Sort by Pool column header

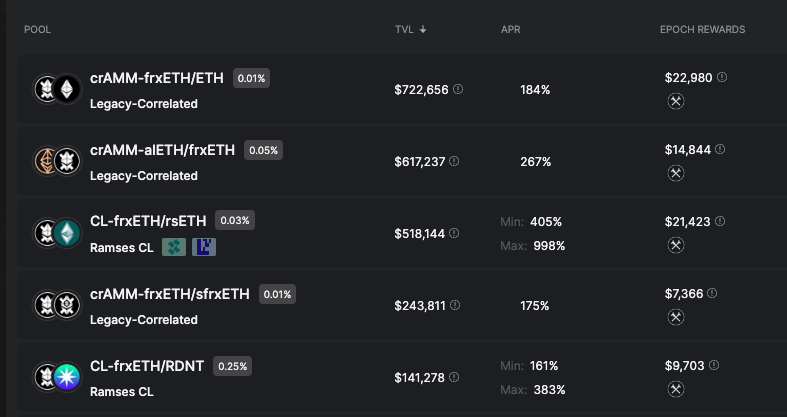coord(37,30)
